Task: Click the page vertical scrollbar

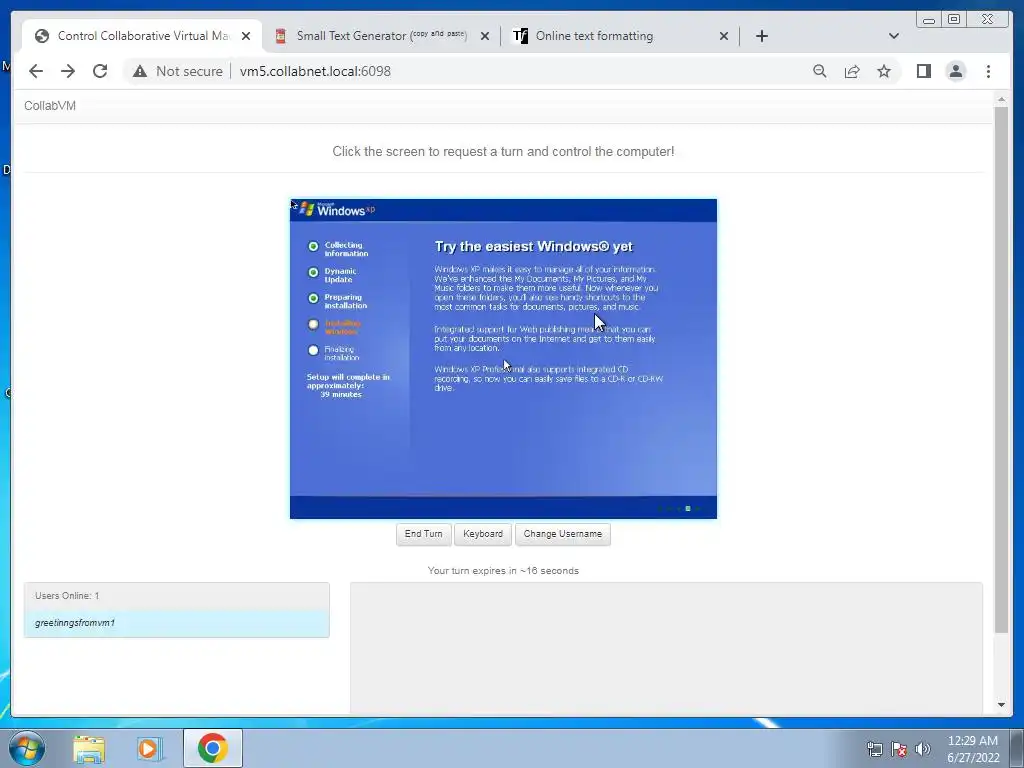Action: (x=1001, y=369)
